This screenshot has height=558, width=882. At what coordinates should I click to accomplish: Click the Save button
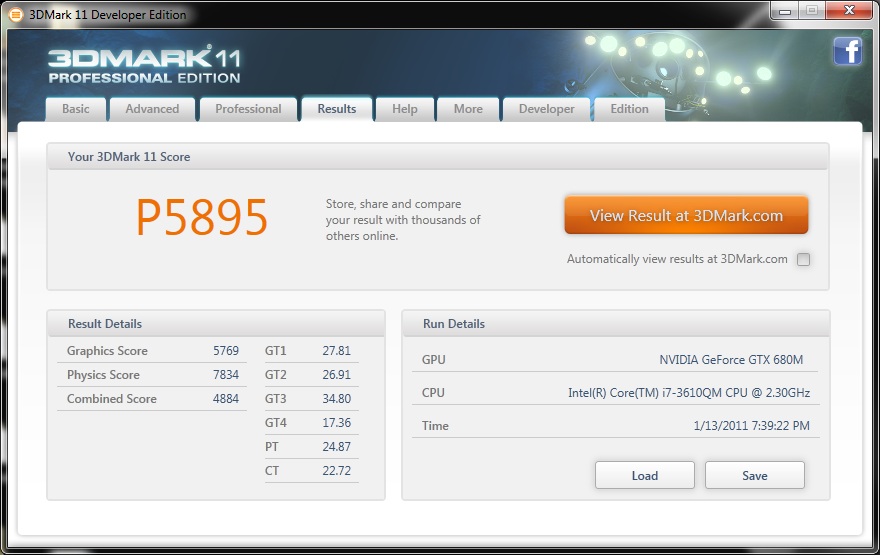[x=754, y=476]
